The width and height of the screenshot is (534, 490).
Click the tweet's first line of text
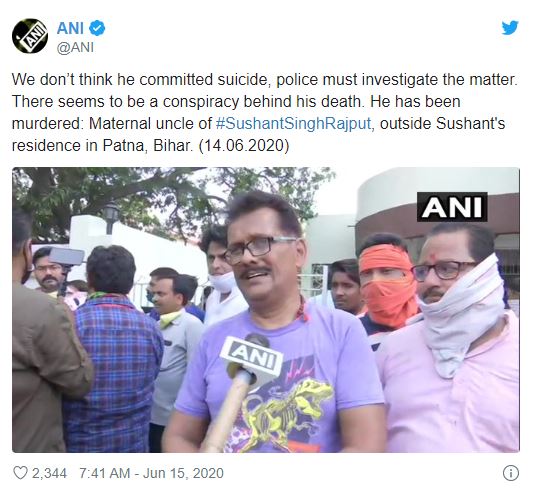click(264, 79)
